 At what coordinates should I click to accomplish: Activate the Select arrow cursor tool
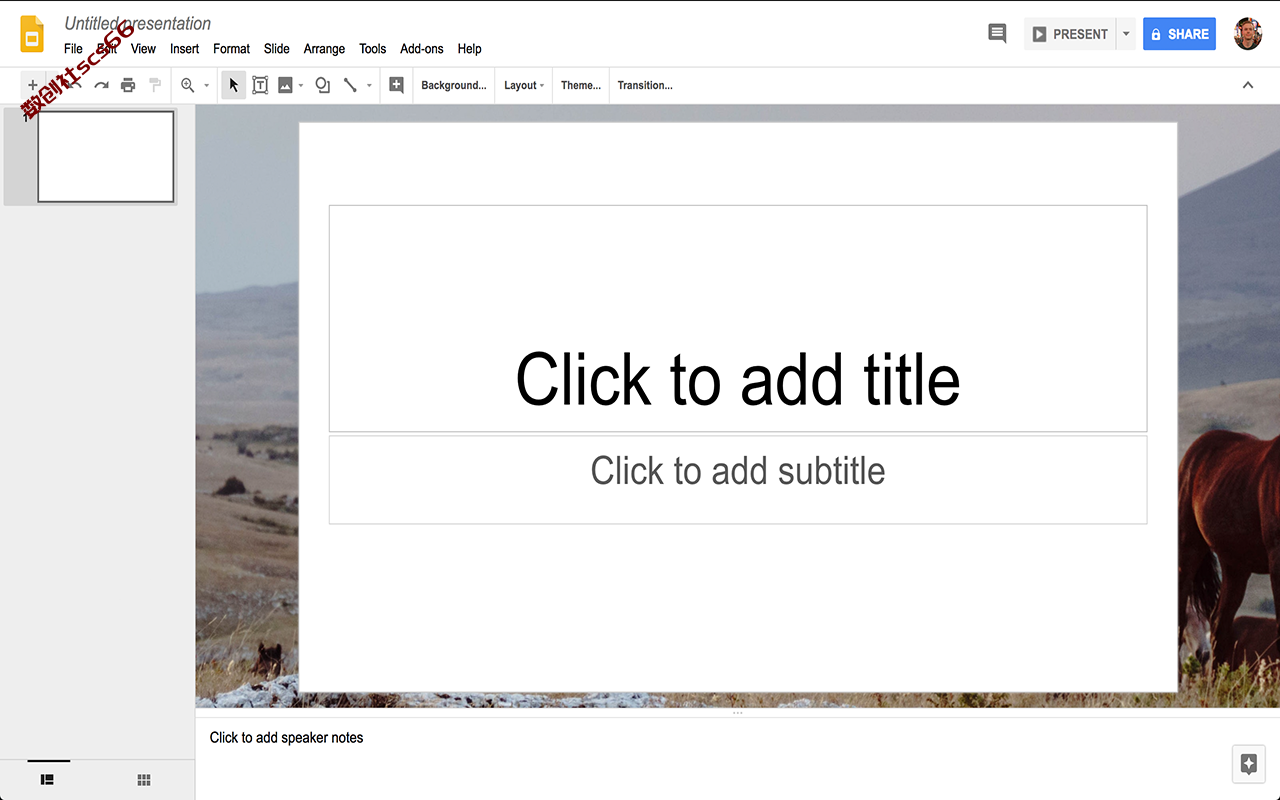[233, 85]
